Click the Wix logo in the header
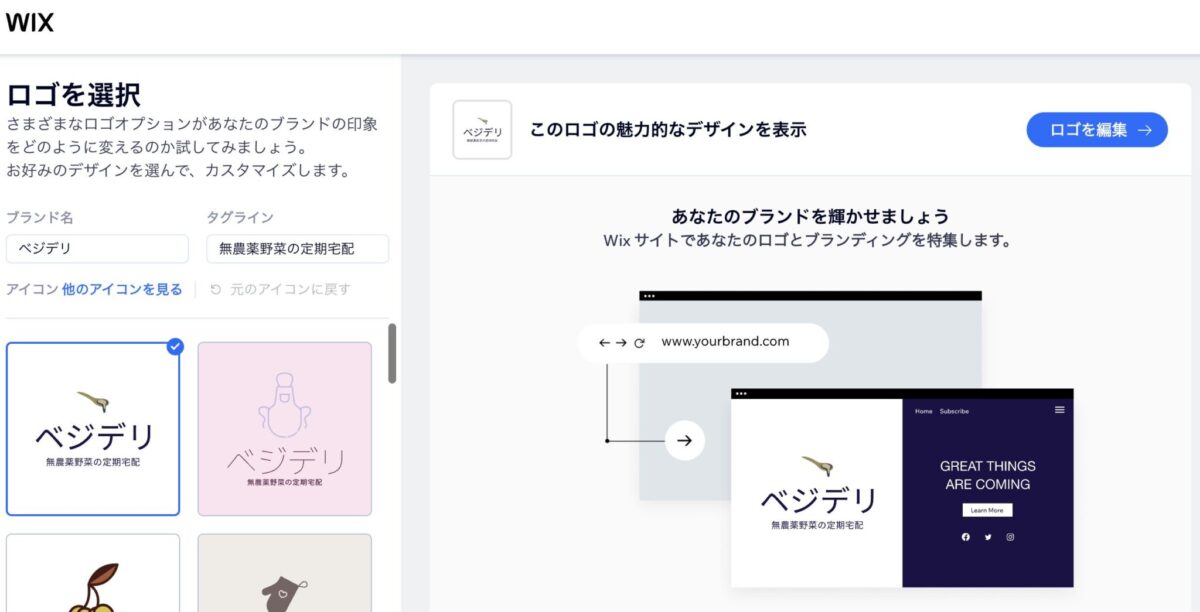The height and width of the screenshot is (612, 1200). pos(29,22)
